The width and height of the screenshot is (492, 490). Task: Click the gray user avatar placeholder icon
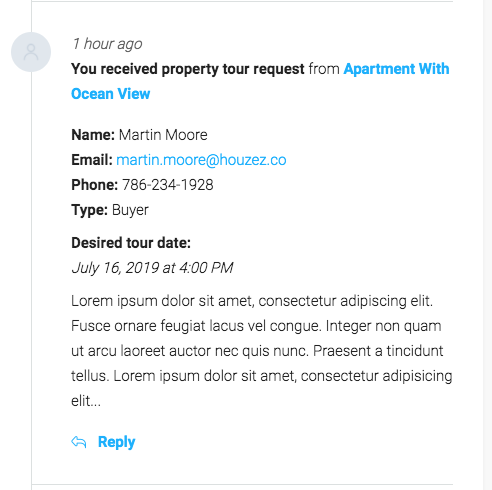[31, 52]
